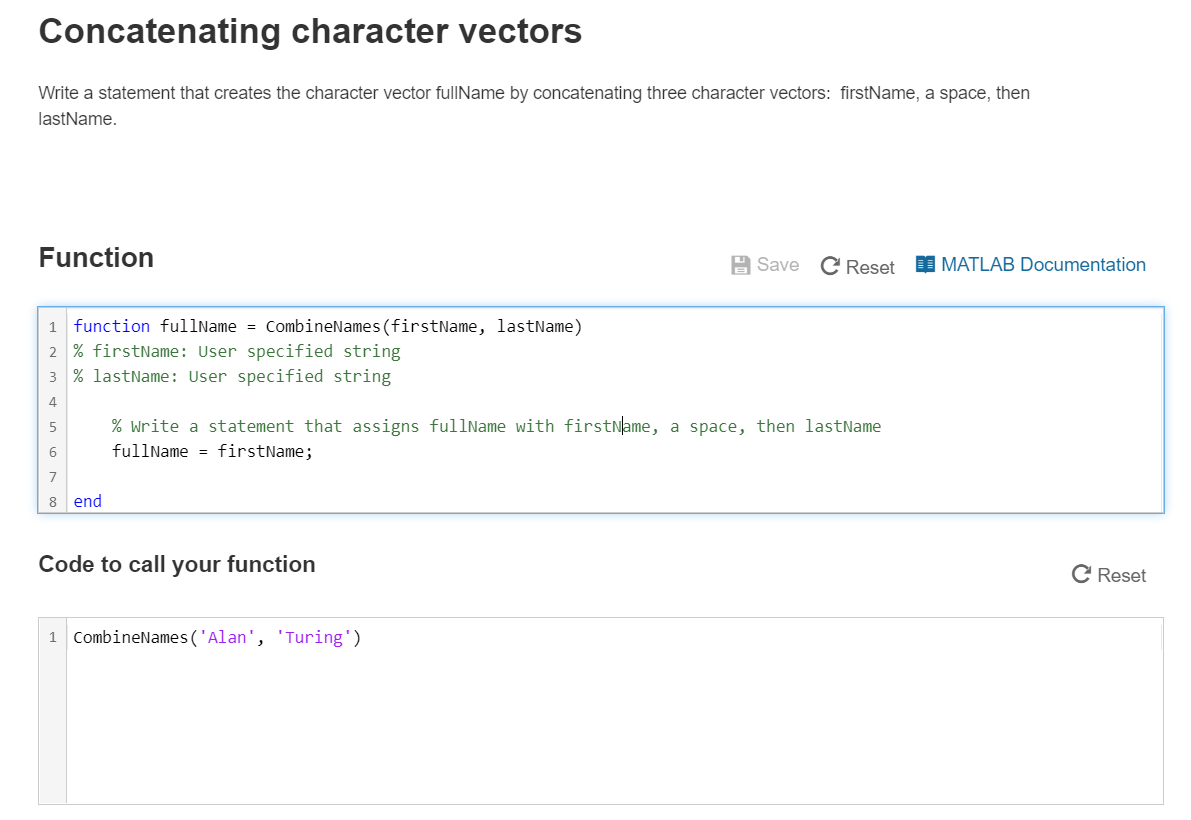Click the Reset circular arrow icon in Function header
The image size is (1191, 820).
830,266
